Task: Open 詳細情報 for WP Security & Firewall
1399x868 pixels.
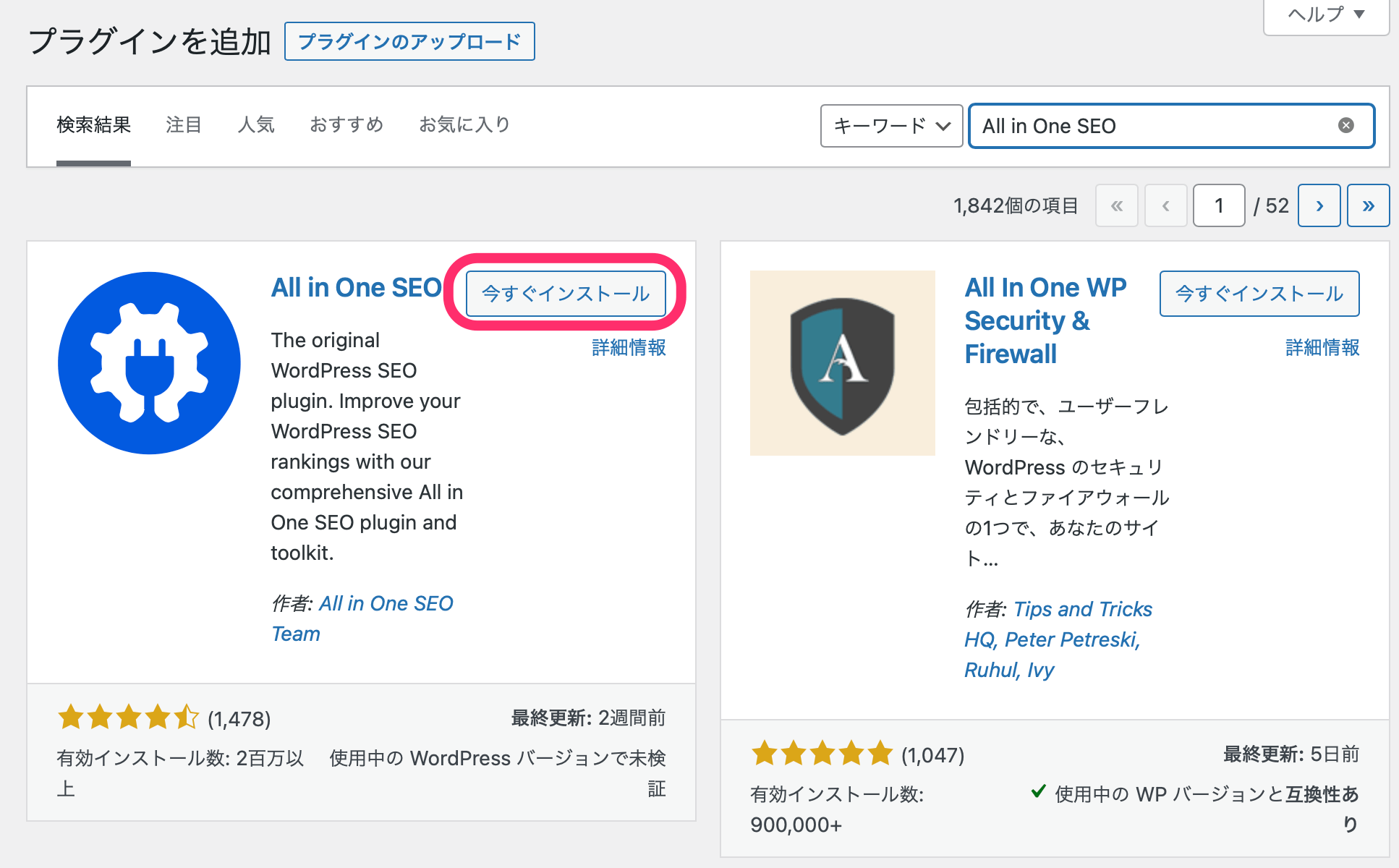Action: pos(1322,348)
